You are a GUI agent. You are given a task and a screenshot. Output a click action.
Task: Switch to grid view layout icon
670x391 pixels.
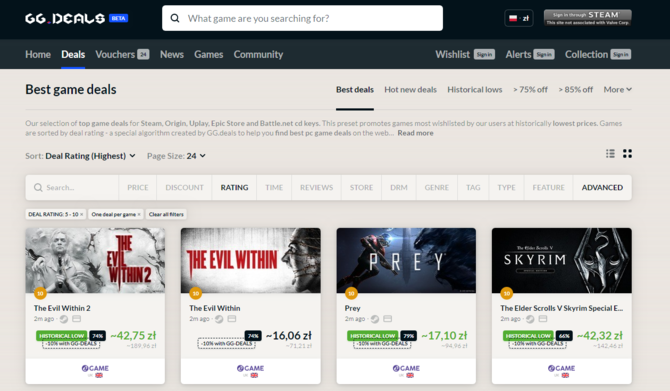pos(627,154)
